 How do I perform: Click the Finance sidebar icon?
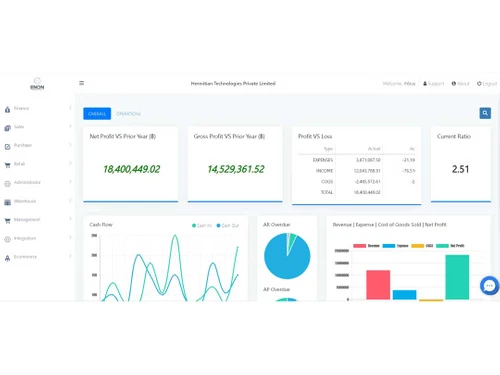pos(7,109)
